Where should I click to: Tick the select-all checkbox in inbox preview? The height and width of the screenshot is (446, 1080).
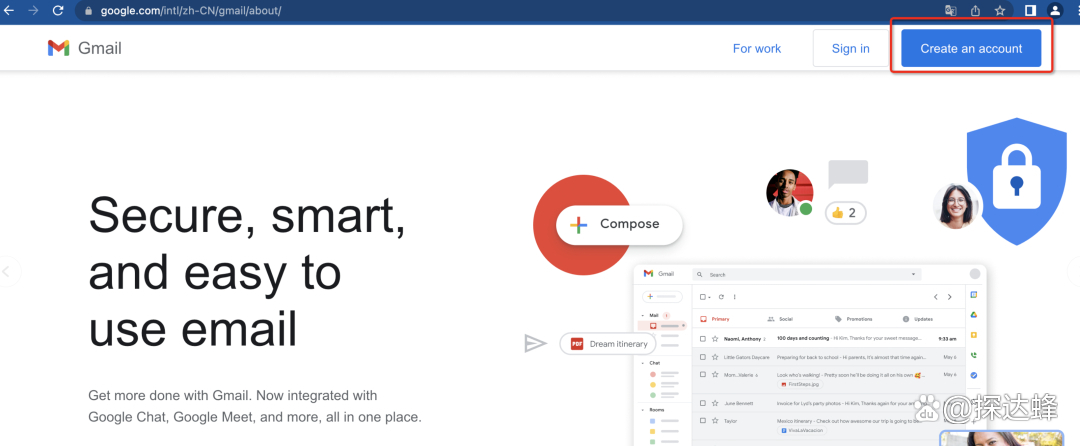click(x=703, y=297)
